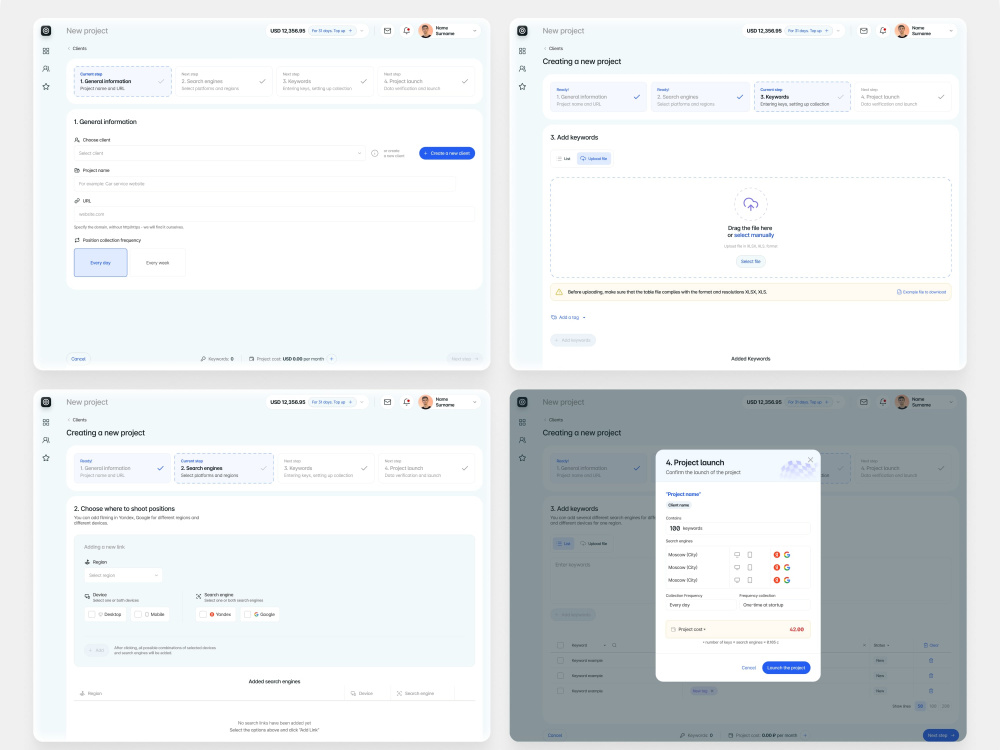The height and width of the screenshot is (750, 1000).
Task: Open favorites star icon on General information screen
Action: [x=46, y=86]
